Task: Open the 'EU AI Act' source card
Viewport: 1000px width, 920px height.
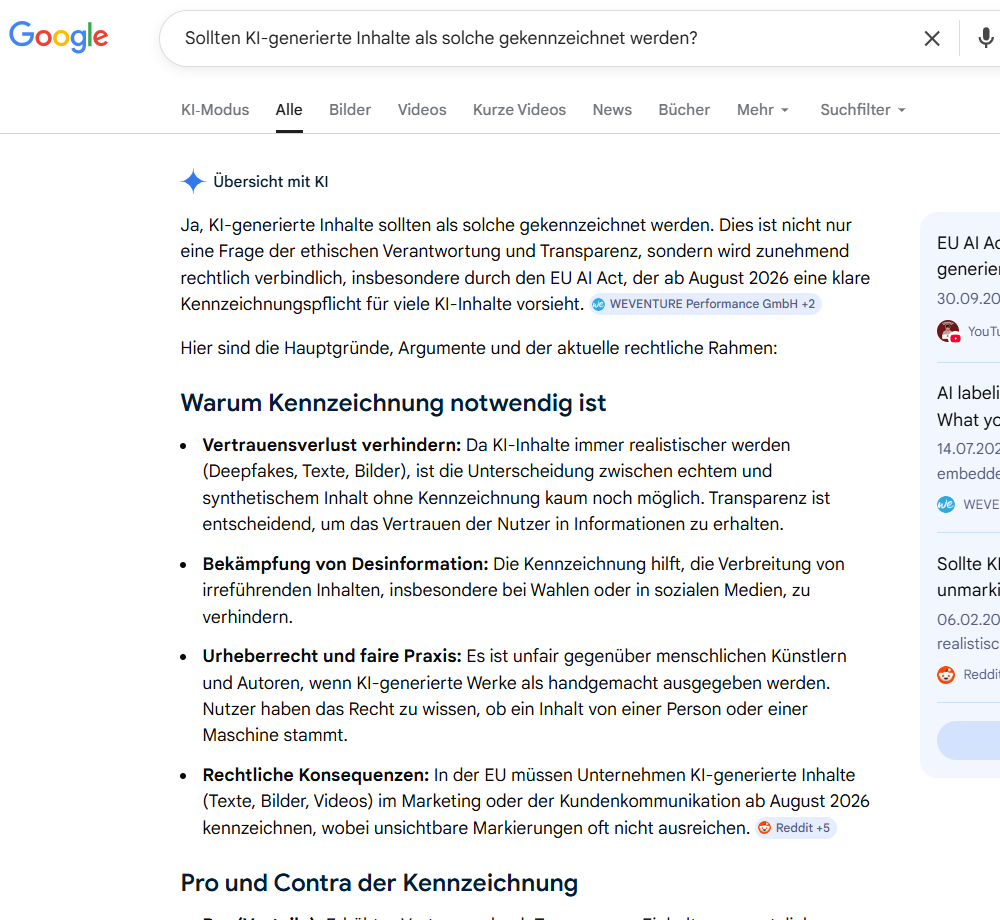Action: coord(968,256)
